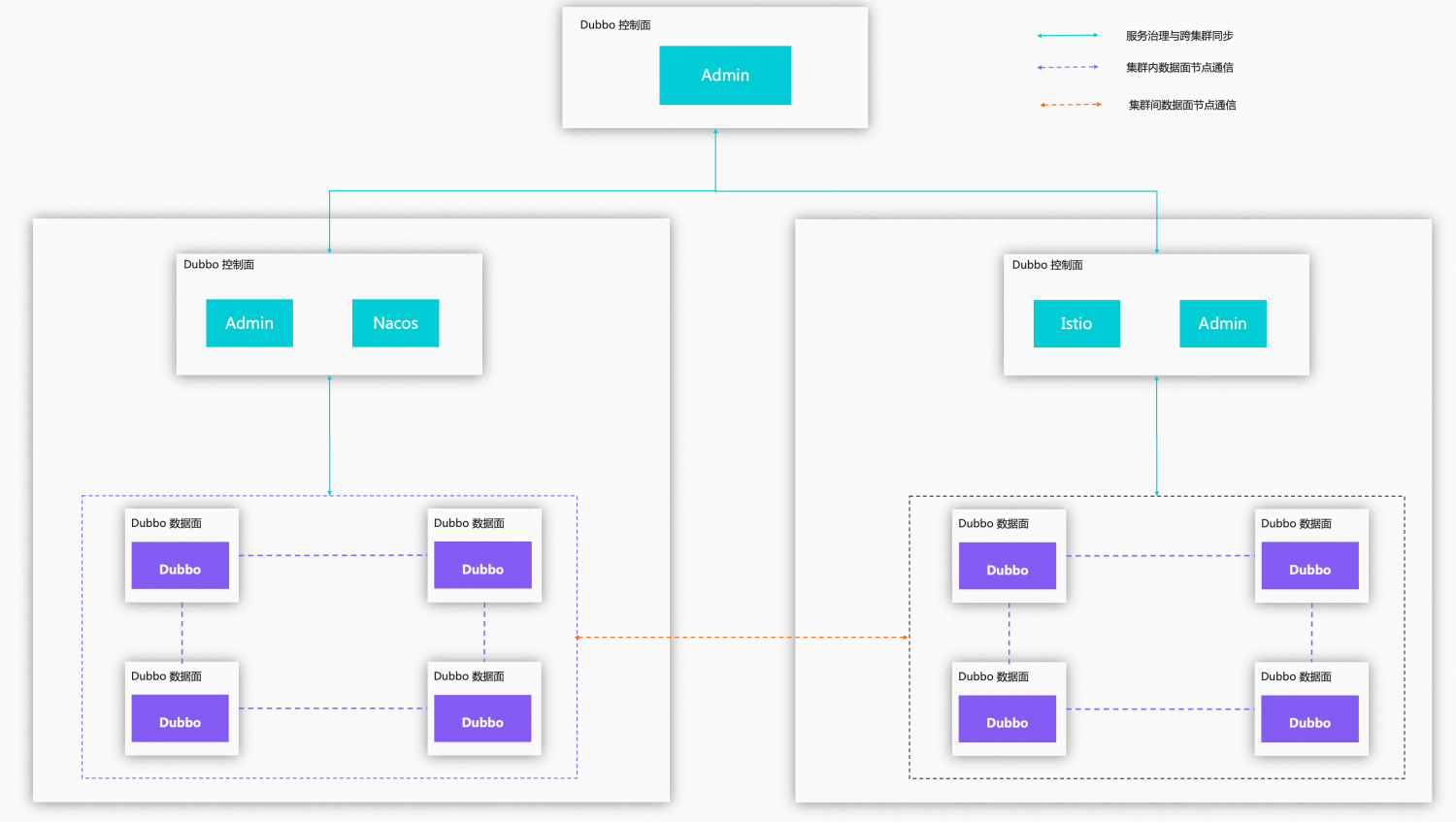Click the orange dashed line connecting the two clusters
The image size is (1456, 822).
tap(743, 638)
